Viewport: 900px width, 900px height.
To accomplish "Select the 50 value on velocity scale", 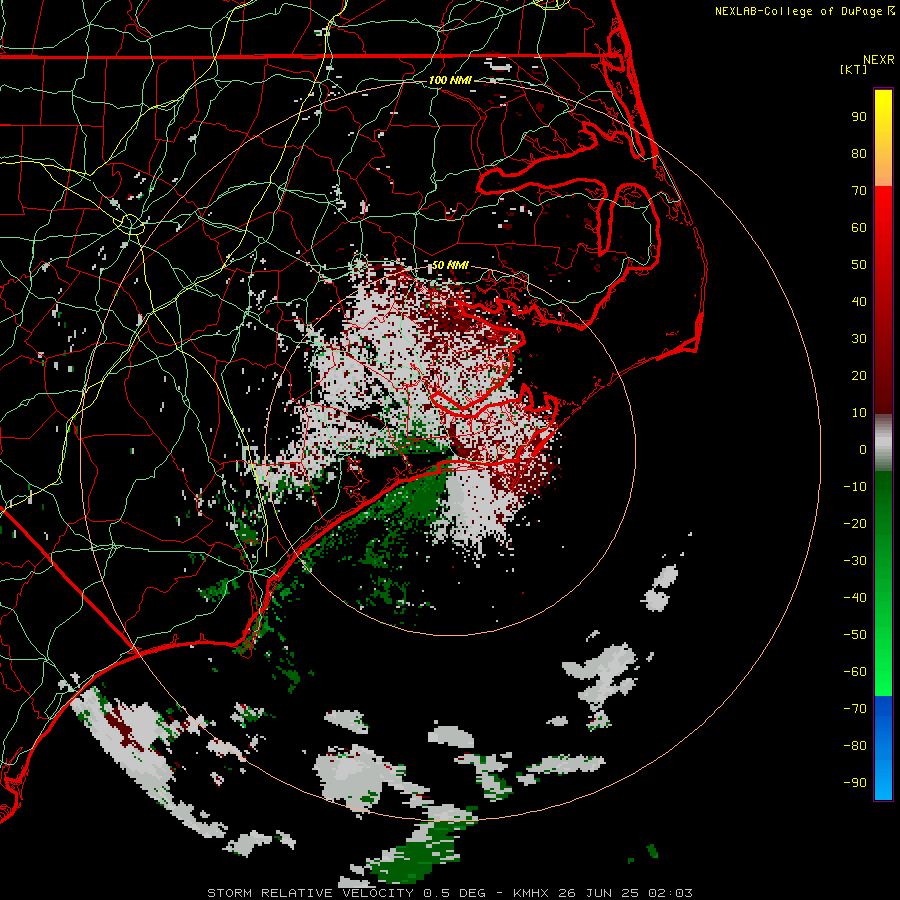I will (859, 265).
